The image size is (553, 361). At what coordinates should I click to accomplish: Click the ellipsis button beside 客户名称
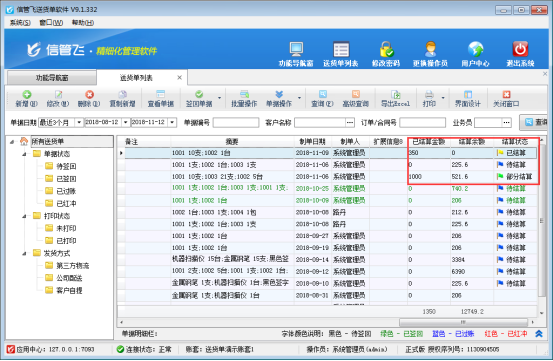(350, 122)
